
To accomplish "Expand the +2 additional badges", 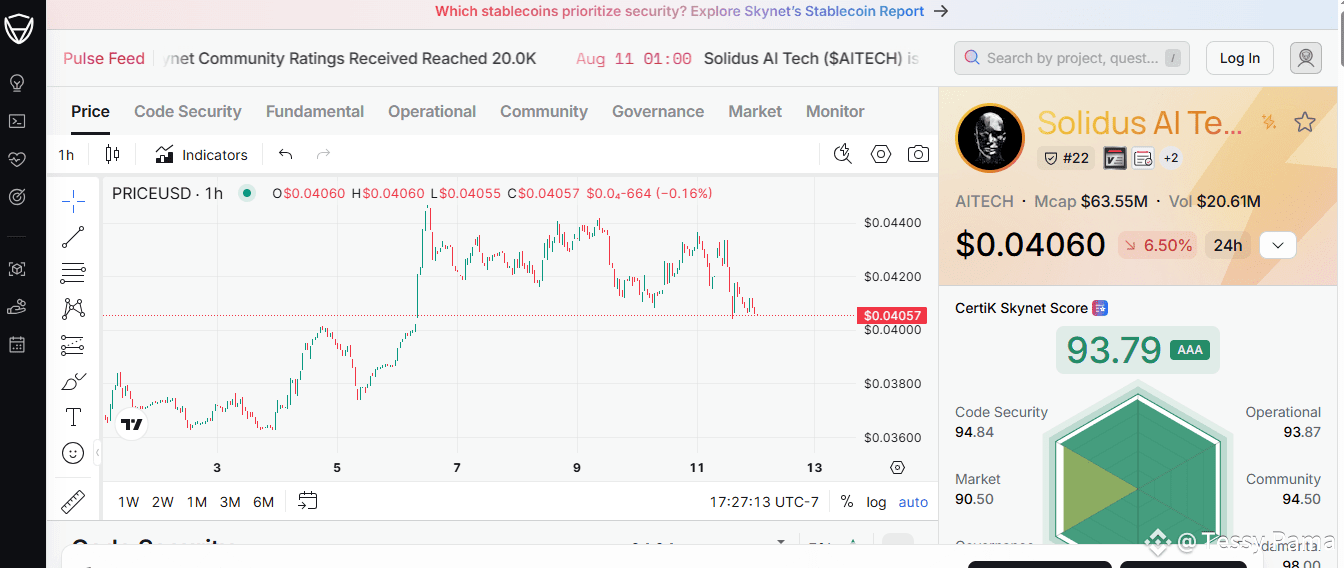I will pos(1171,158).
